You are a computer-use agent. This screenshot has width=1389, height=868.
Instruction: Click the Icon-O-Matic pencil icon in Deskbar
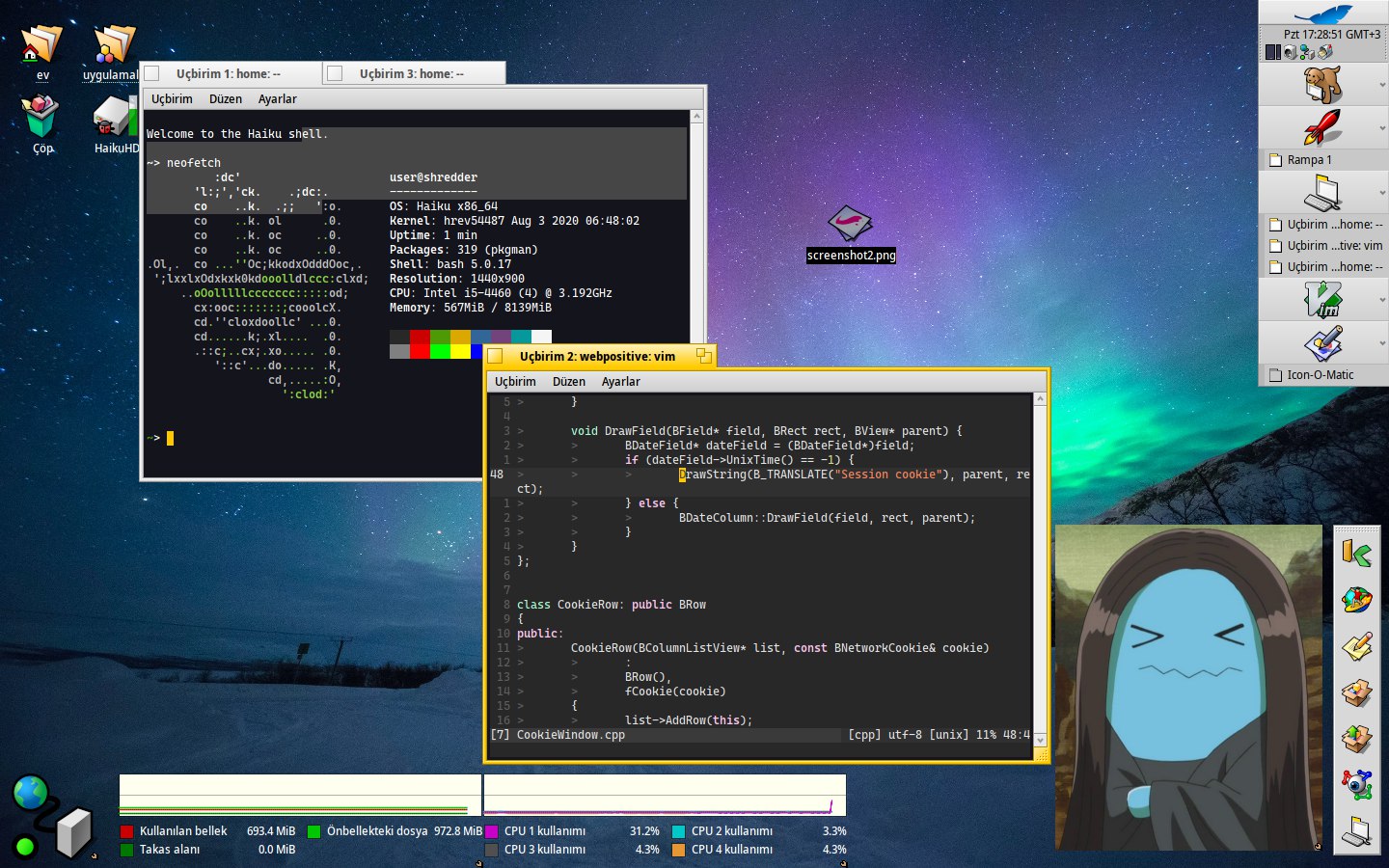coord(1322,343)
